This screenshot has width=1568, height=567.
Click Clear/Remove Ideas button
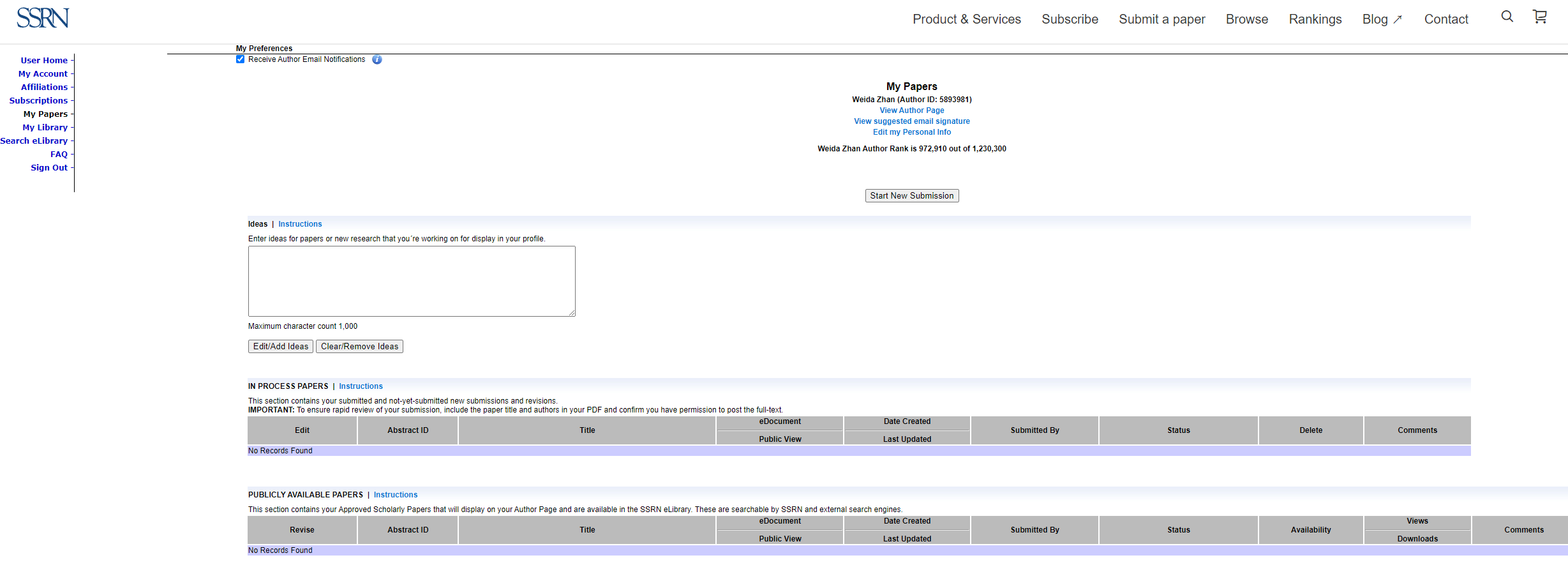click(x=359, y=346)
